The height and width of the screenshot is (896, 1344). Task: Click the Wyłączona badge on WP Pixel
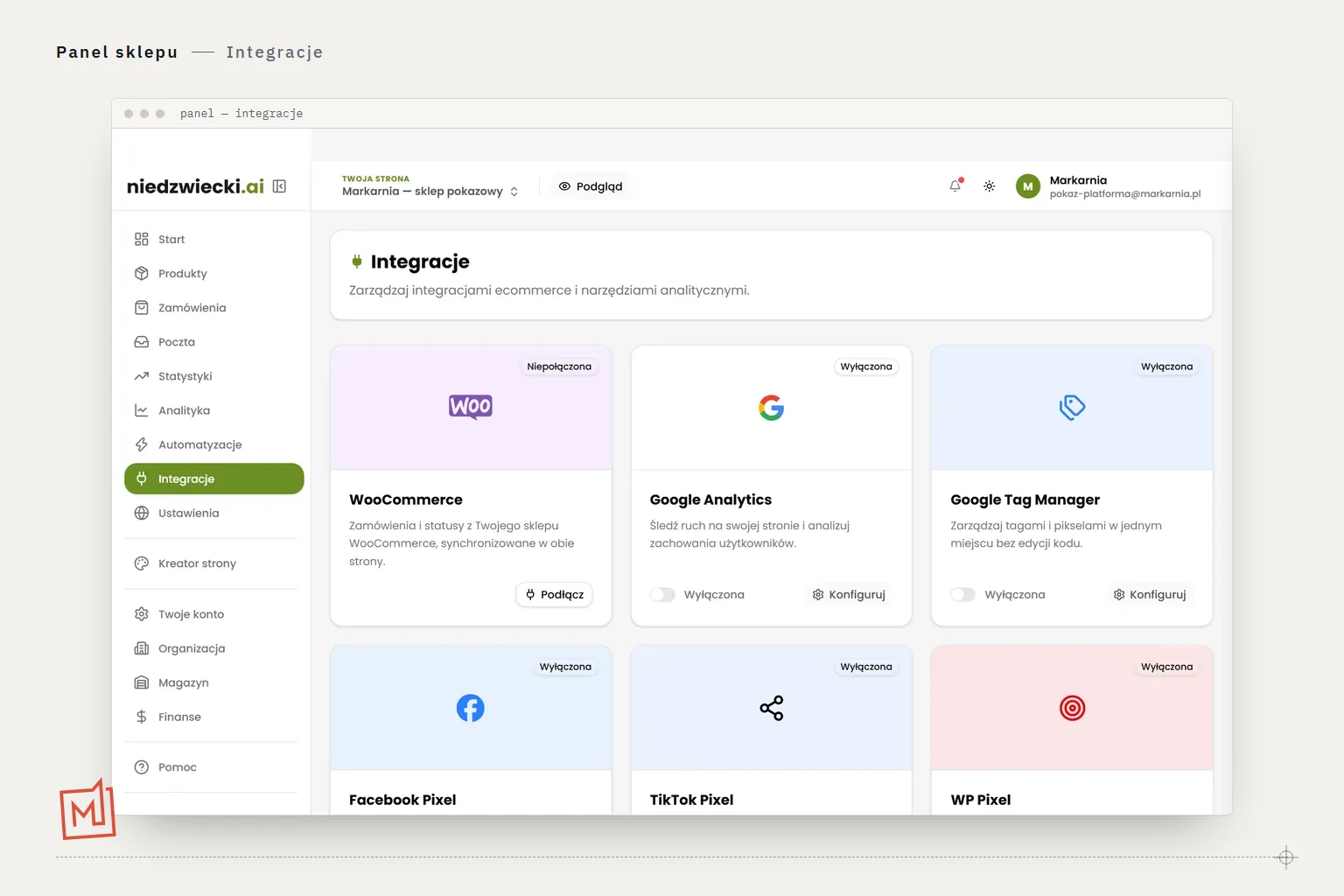[x=1166, y=667]
